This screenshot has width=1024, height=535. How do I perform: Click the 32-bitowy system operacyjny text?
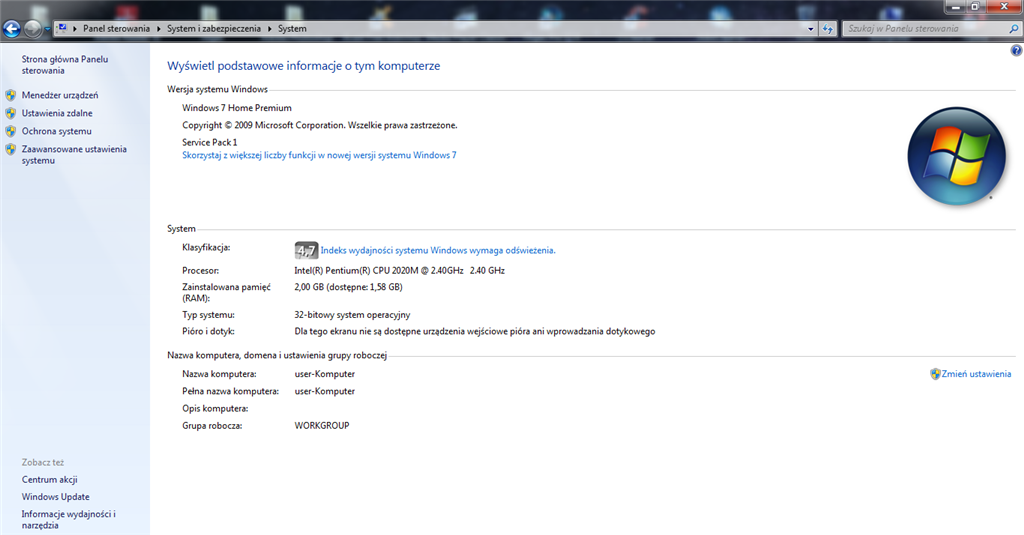point(352,315)
